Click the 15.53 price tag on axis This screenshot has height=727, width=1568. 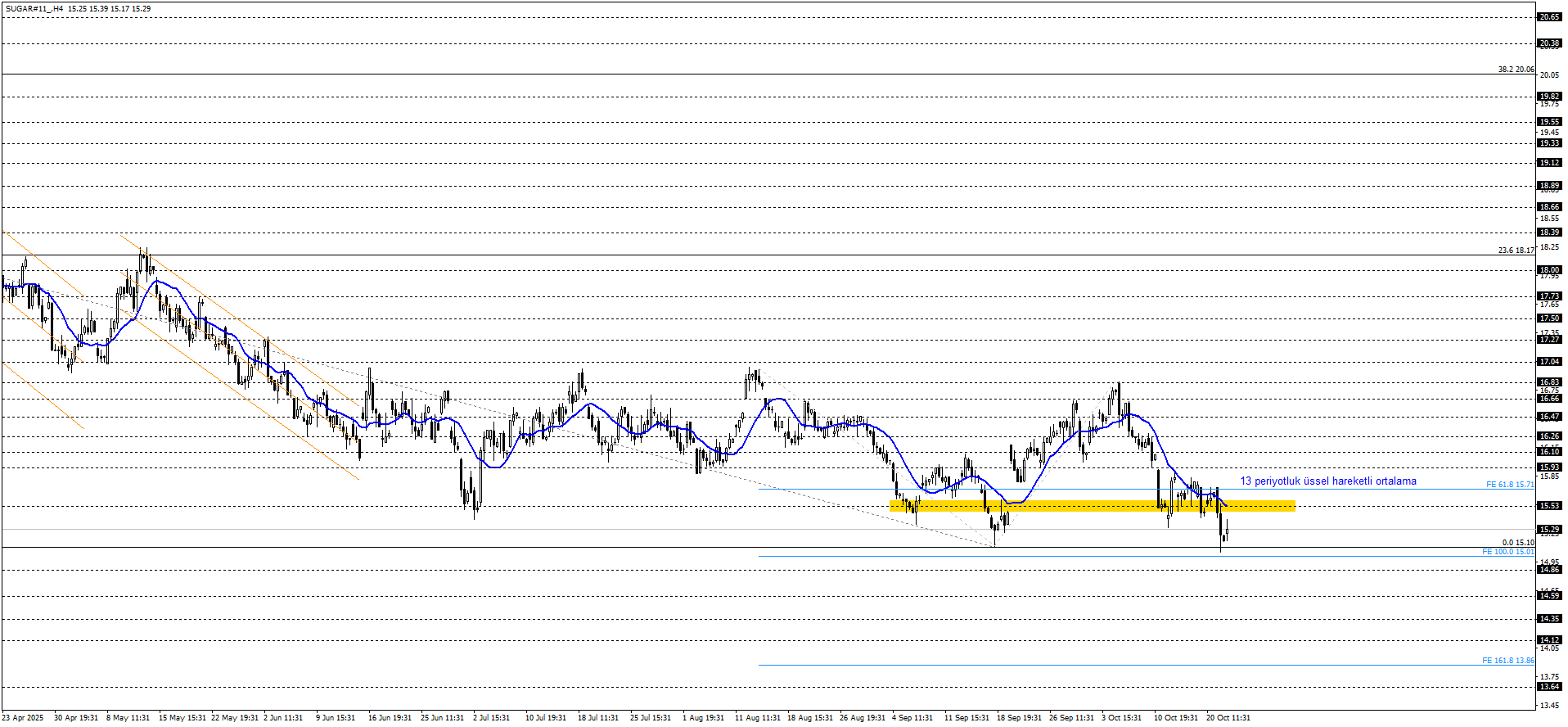[1549, 506]
